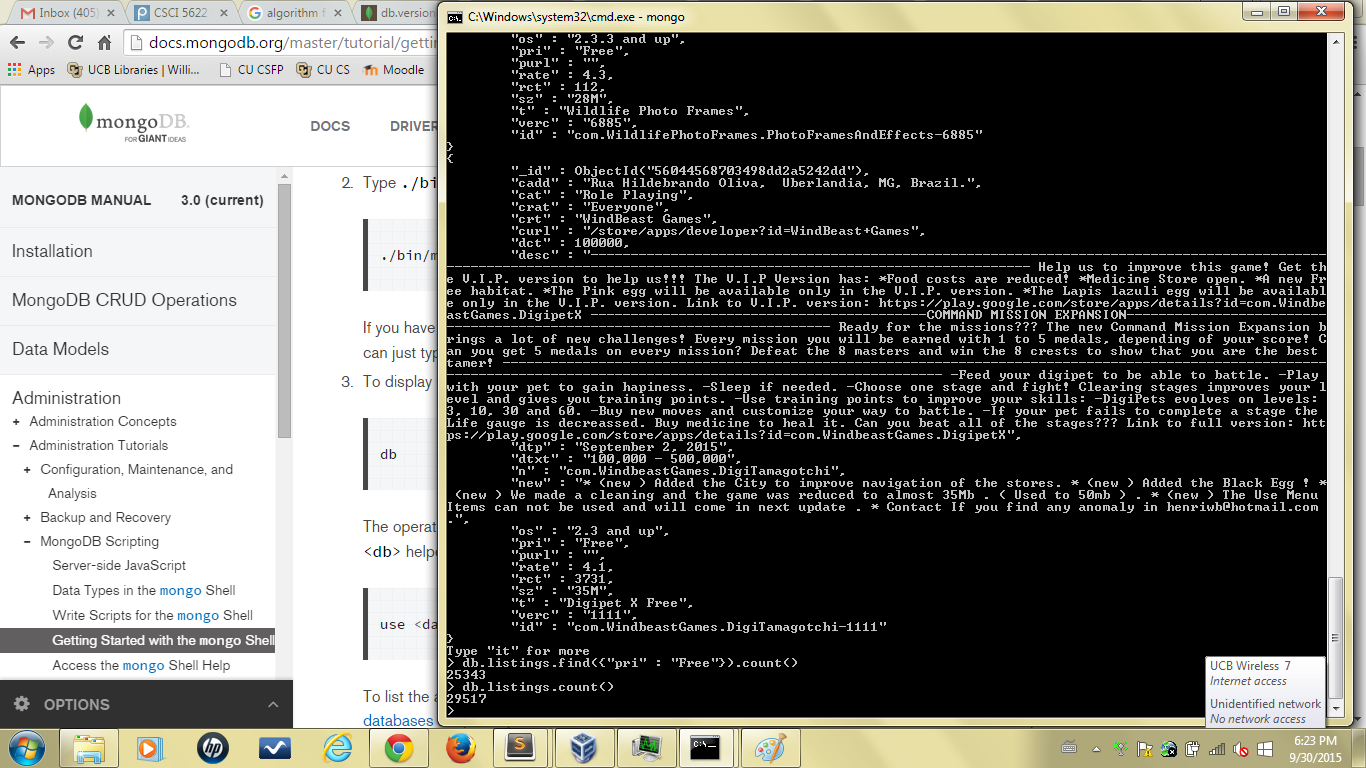
Task: Open Windows Explorer from taskbar
Action: (x=90, y=748)
